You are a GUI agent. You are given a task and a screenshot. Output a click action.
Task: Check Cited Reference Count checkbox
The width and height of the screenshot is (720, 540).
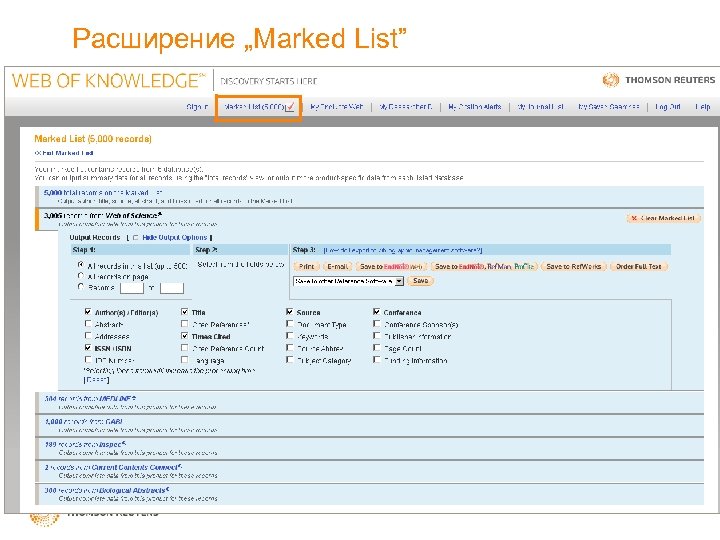coord(185,348)
